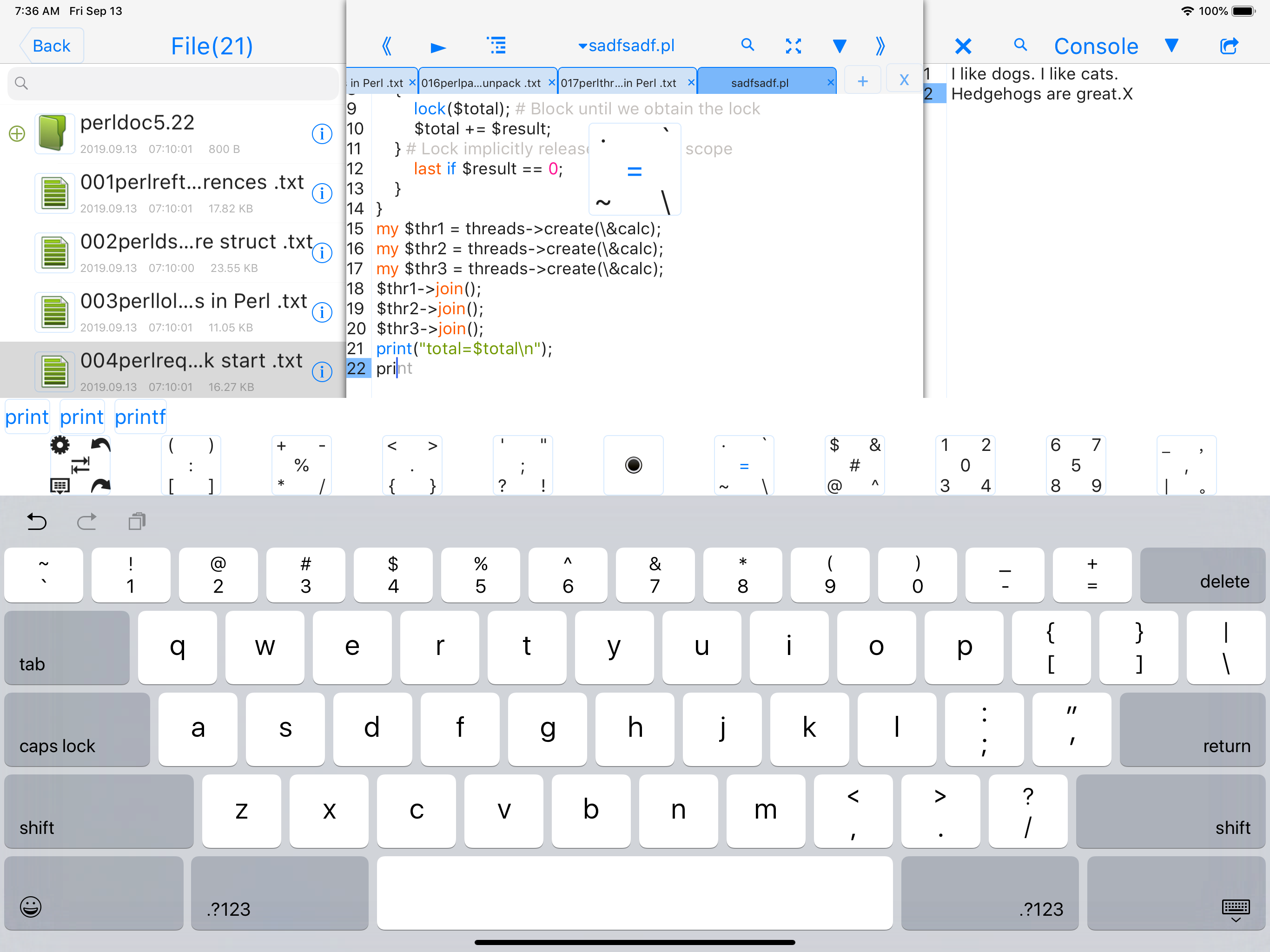Add a new tab with plus button
The height and width of the screenshot is (952, 1270).
[862, 81]
